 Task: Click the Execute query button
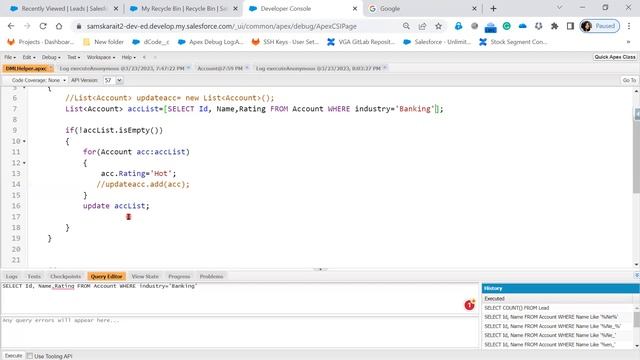pos(13,356)
